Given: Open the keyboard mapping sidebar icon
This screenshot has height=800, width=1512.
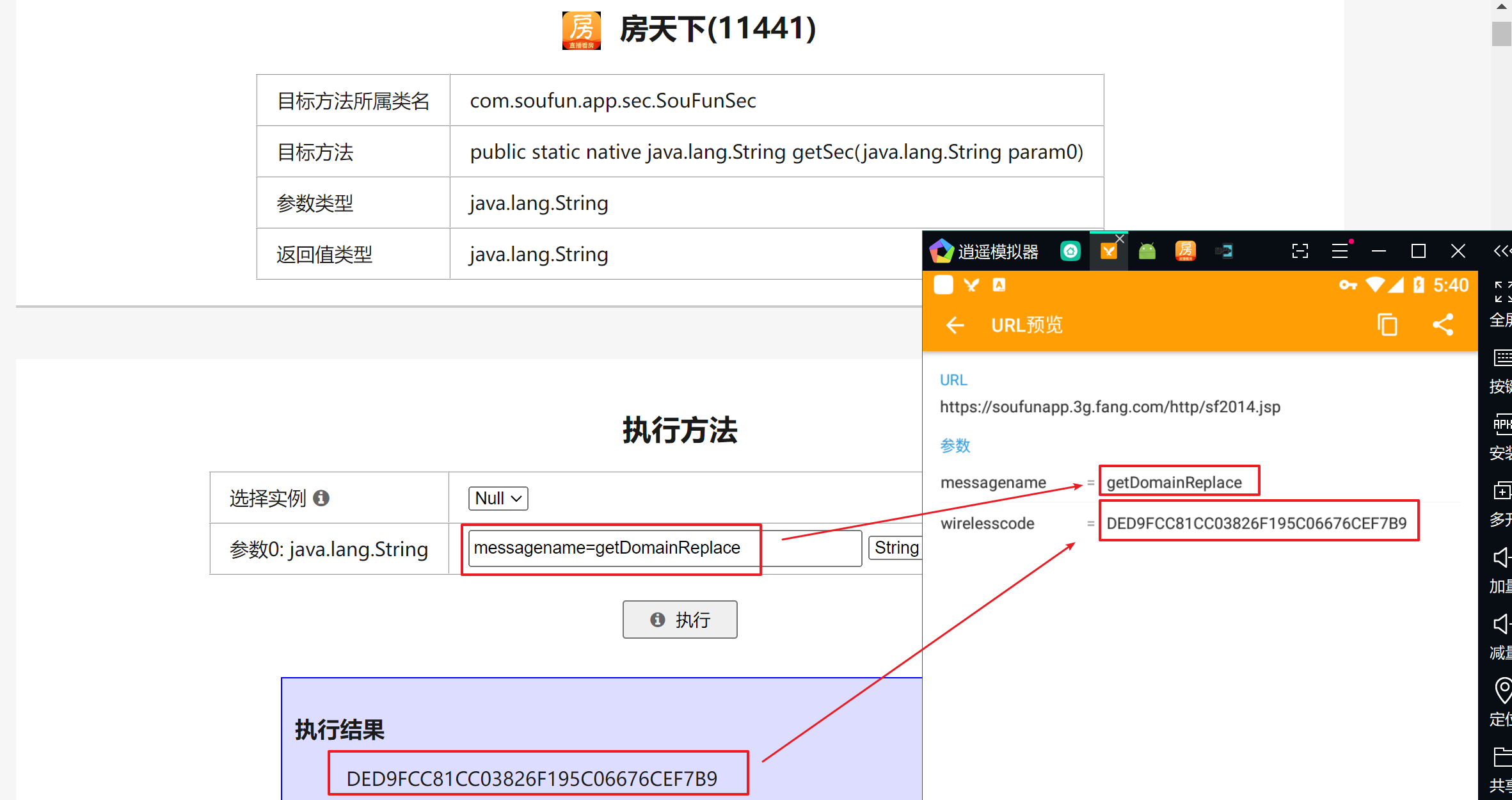Looking at the screenshot, I should coord(1502,358).
